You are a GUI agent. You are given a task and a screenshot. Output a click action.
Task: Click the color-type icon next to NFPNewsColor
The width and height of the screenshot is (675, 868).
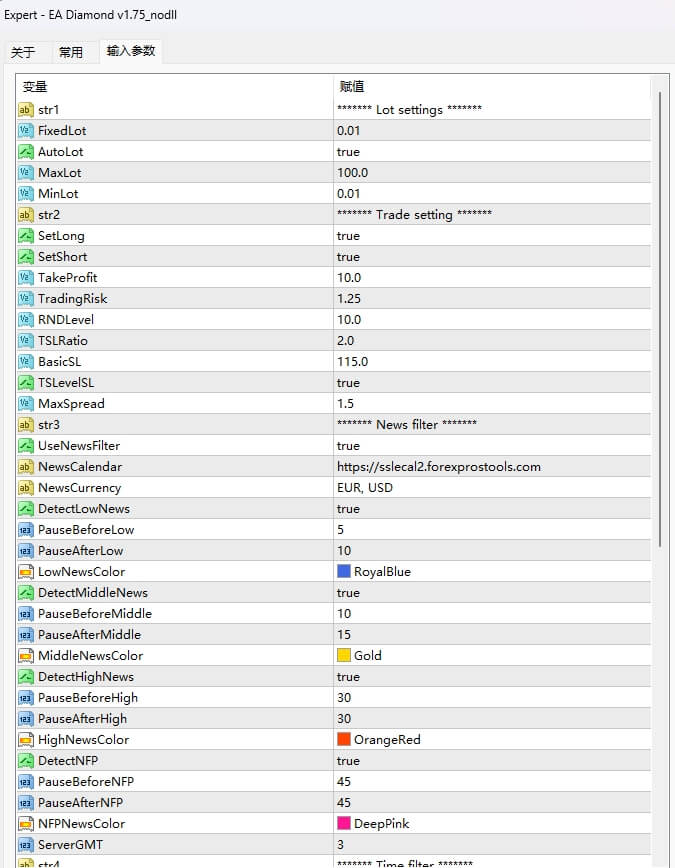26,823
